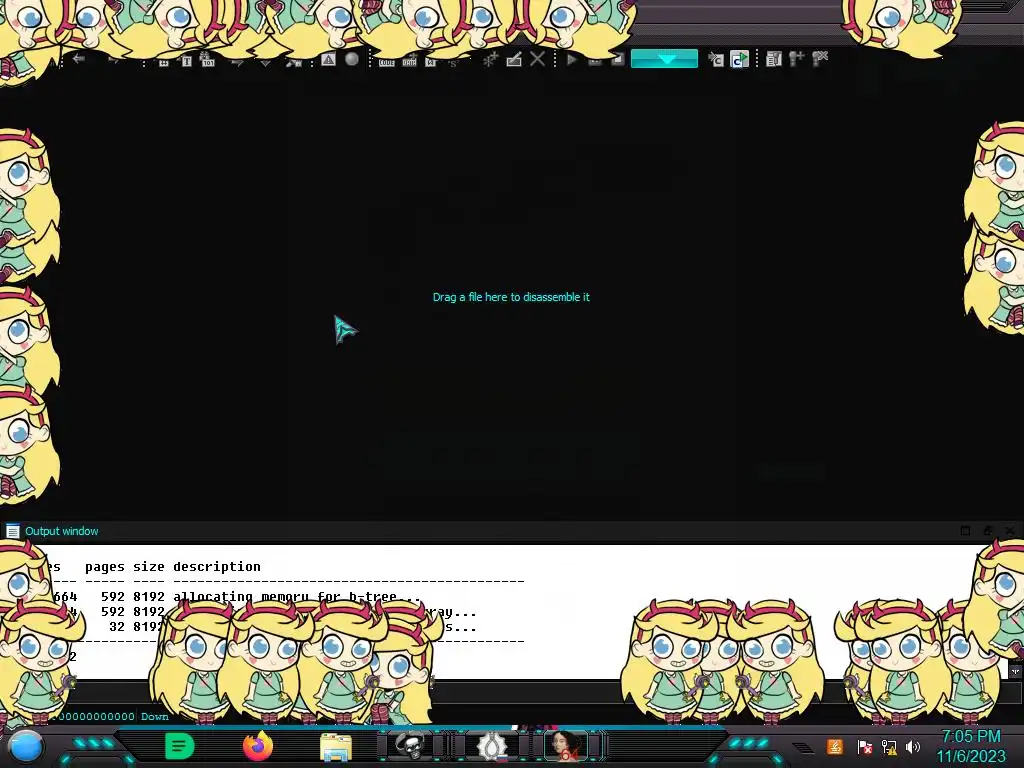
Task: Click the 'Output window' title label
Action: point(61,531)
